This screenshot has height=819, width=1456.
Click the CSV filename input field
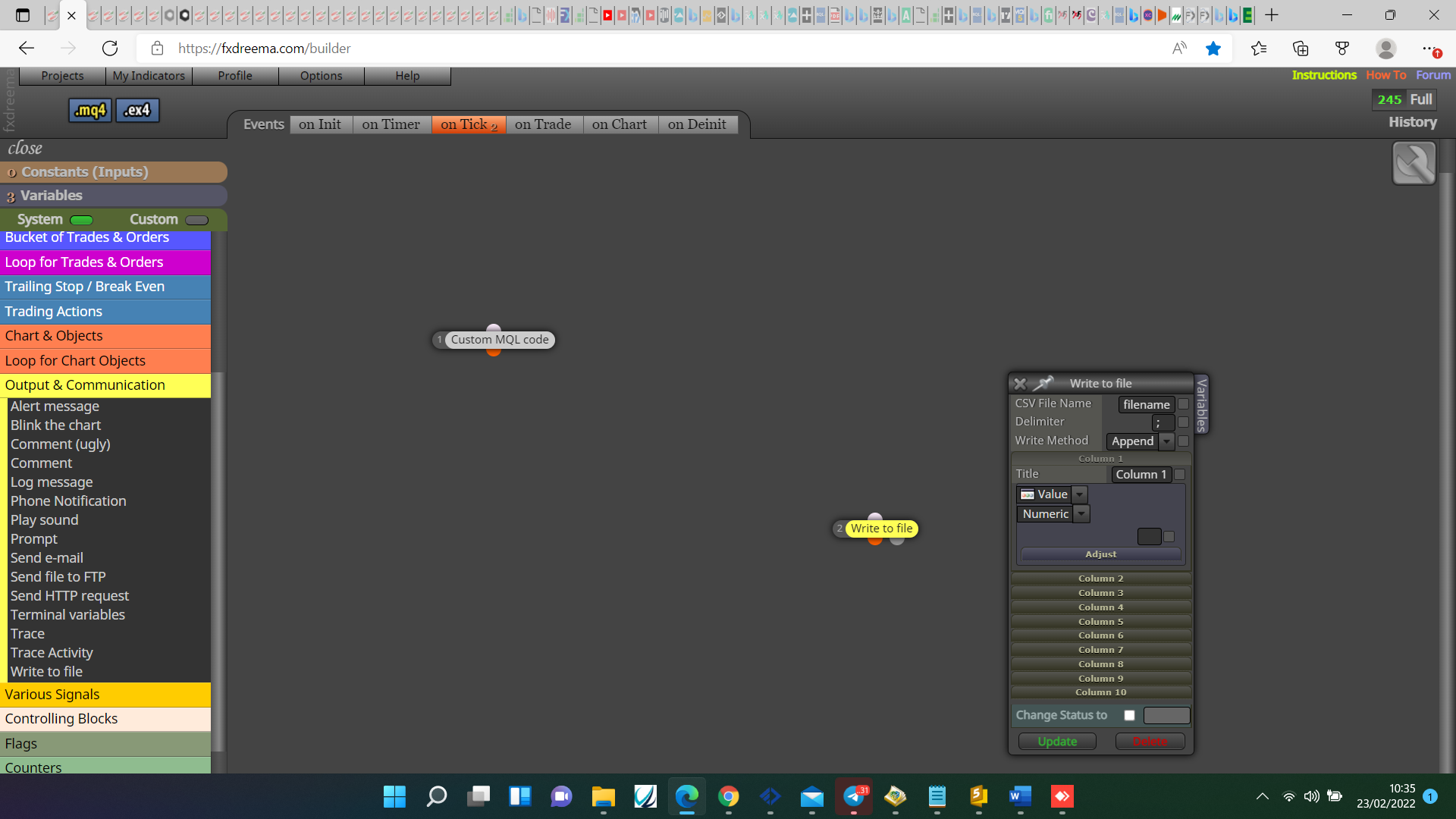click(x=1147, y=405)
